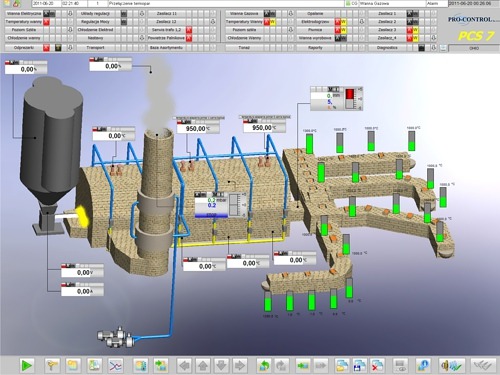The image size is (500, 375).
Task: Click the save picture floppy-disk icon
Action: (360, 366)
